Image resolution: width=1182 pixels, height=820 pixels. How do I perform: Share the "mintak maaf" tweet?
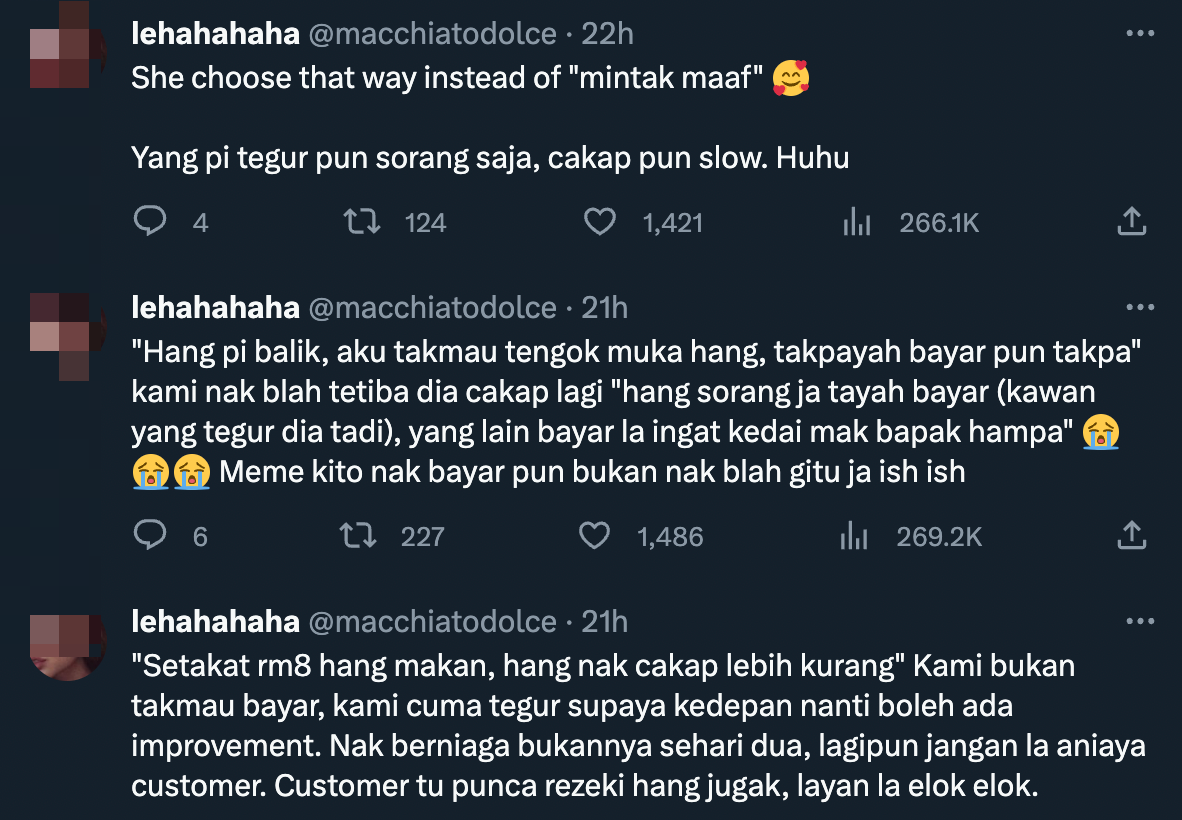click(1130, 222)
